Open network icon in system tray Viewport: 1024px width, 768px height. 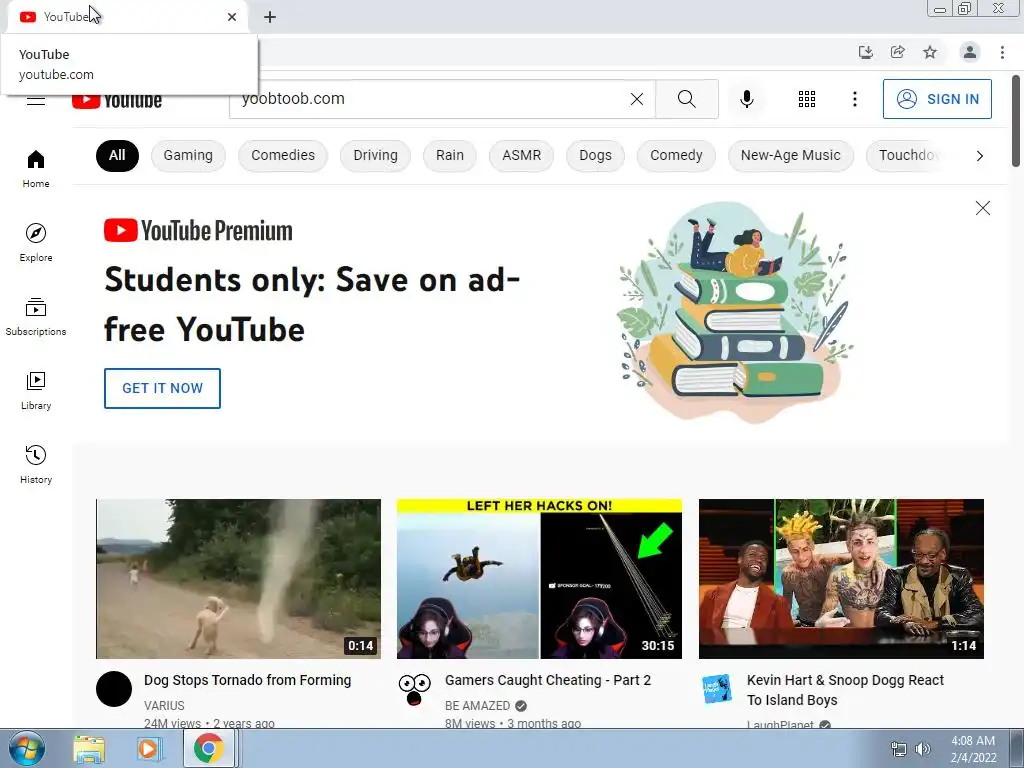pyautogui.click(x=899, y=749)
